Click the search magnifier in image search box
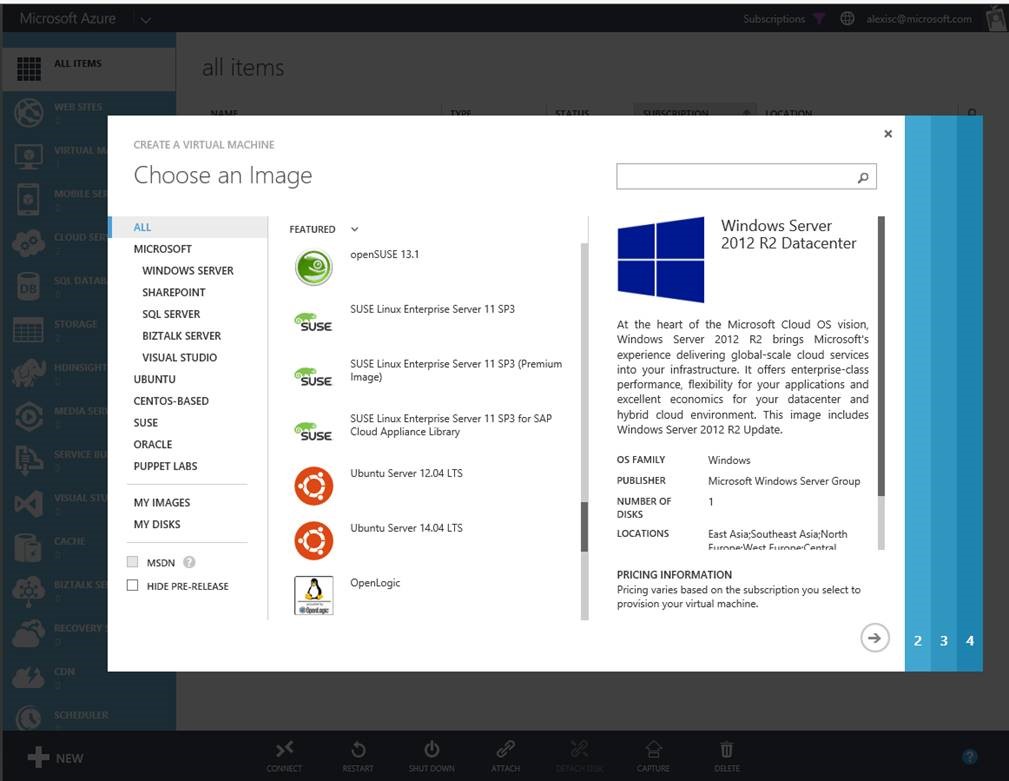Image resolution: width=1009 pixels, height=781 pixels. click(863, 177)
